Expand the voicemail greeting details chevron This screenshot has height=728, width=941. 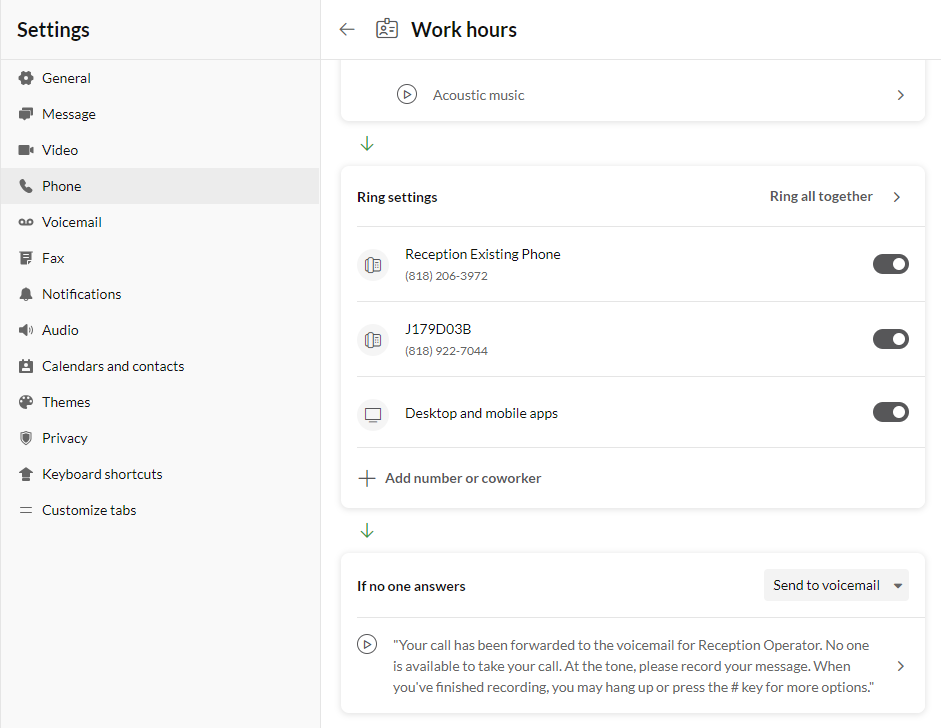[900, 666]
